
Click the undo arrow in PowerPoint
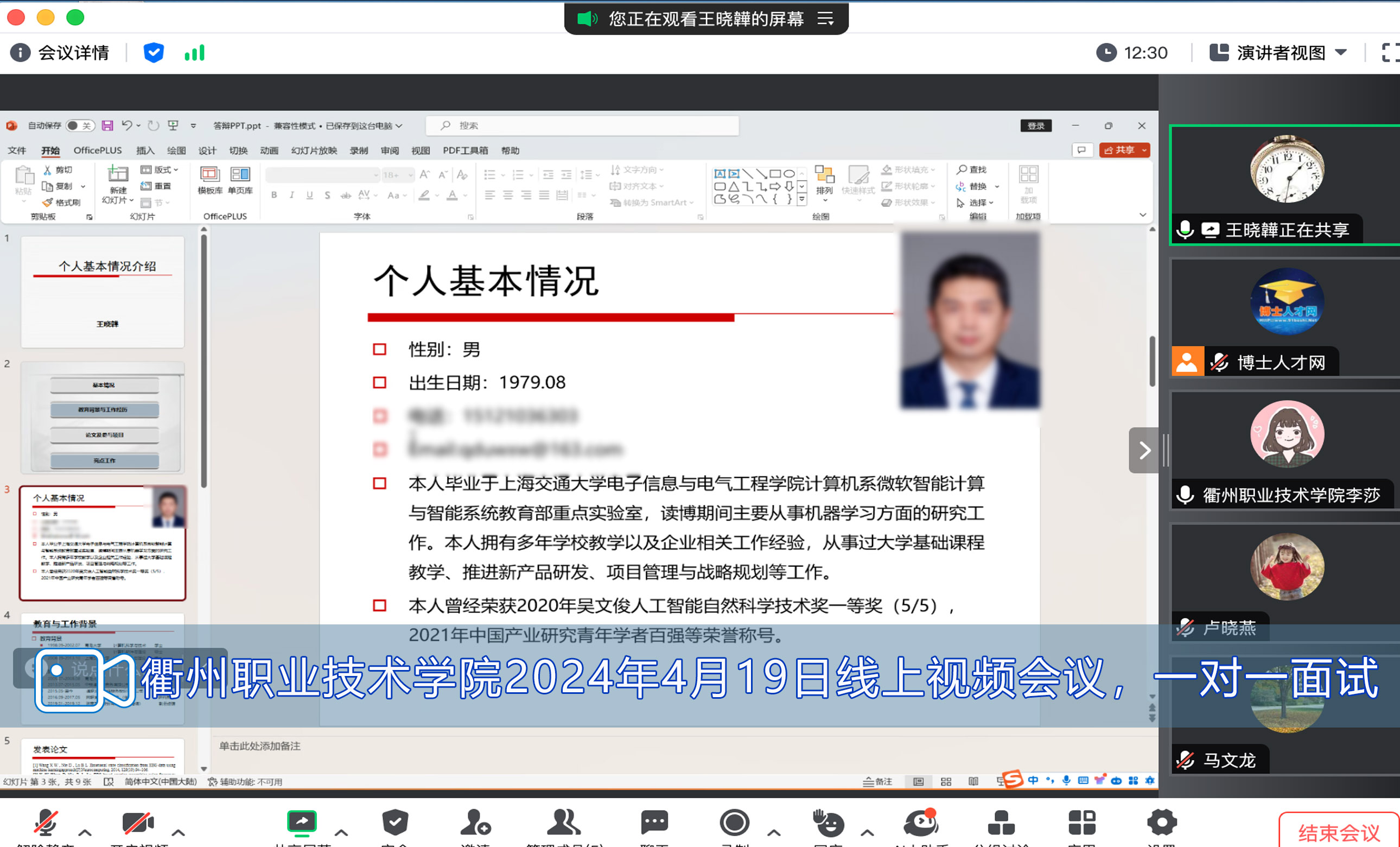126,125
